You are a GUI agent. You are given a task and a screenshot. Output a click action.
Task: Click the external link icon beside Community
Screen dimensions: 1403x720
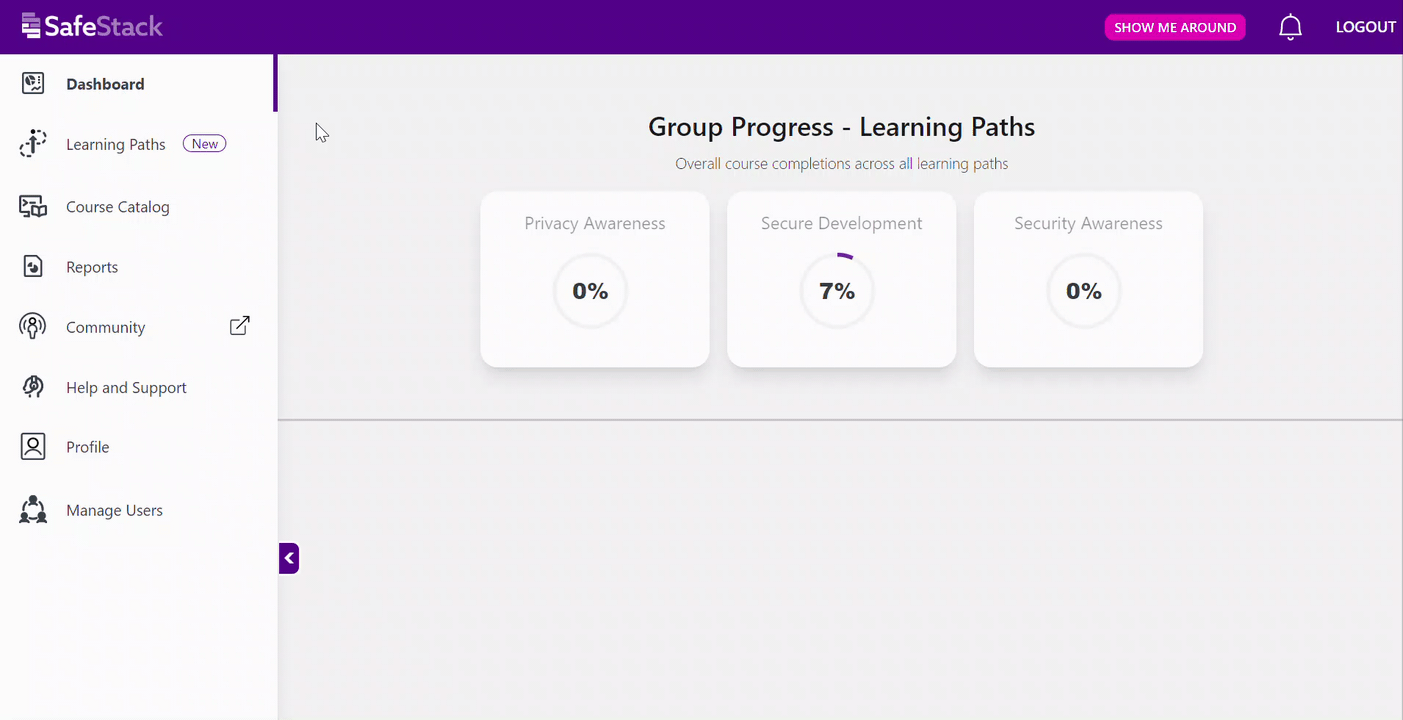click(239, 325)
